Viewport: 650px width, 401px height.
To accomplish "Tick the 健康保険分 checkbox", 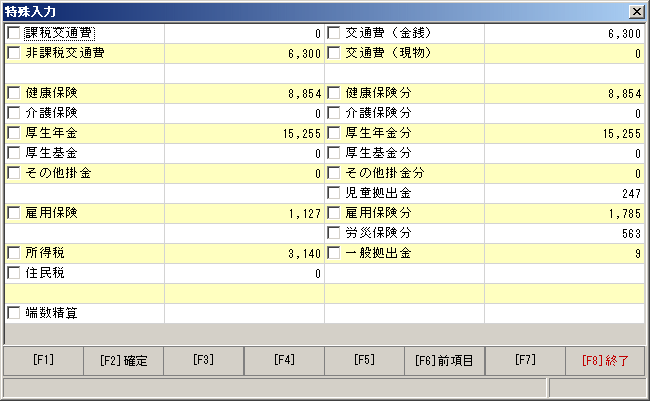I will (x=334, y=92).
